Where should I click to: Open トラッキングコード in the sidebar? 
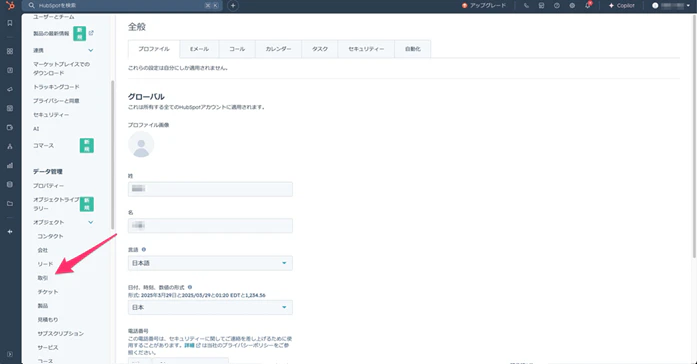56,87
